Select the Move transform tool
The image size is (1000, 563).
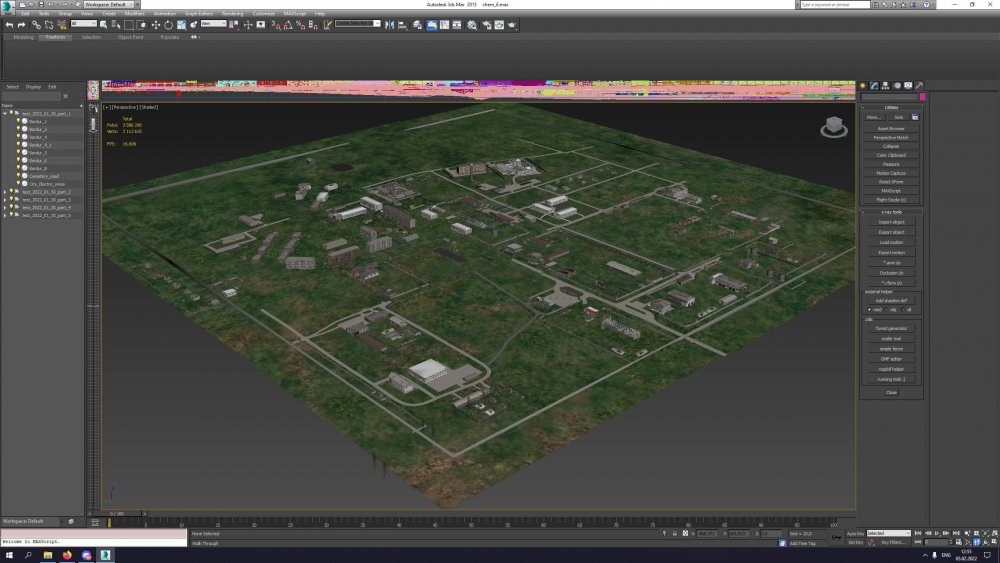(155, 24)
